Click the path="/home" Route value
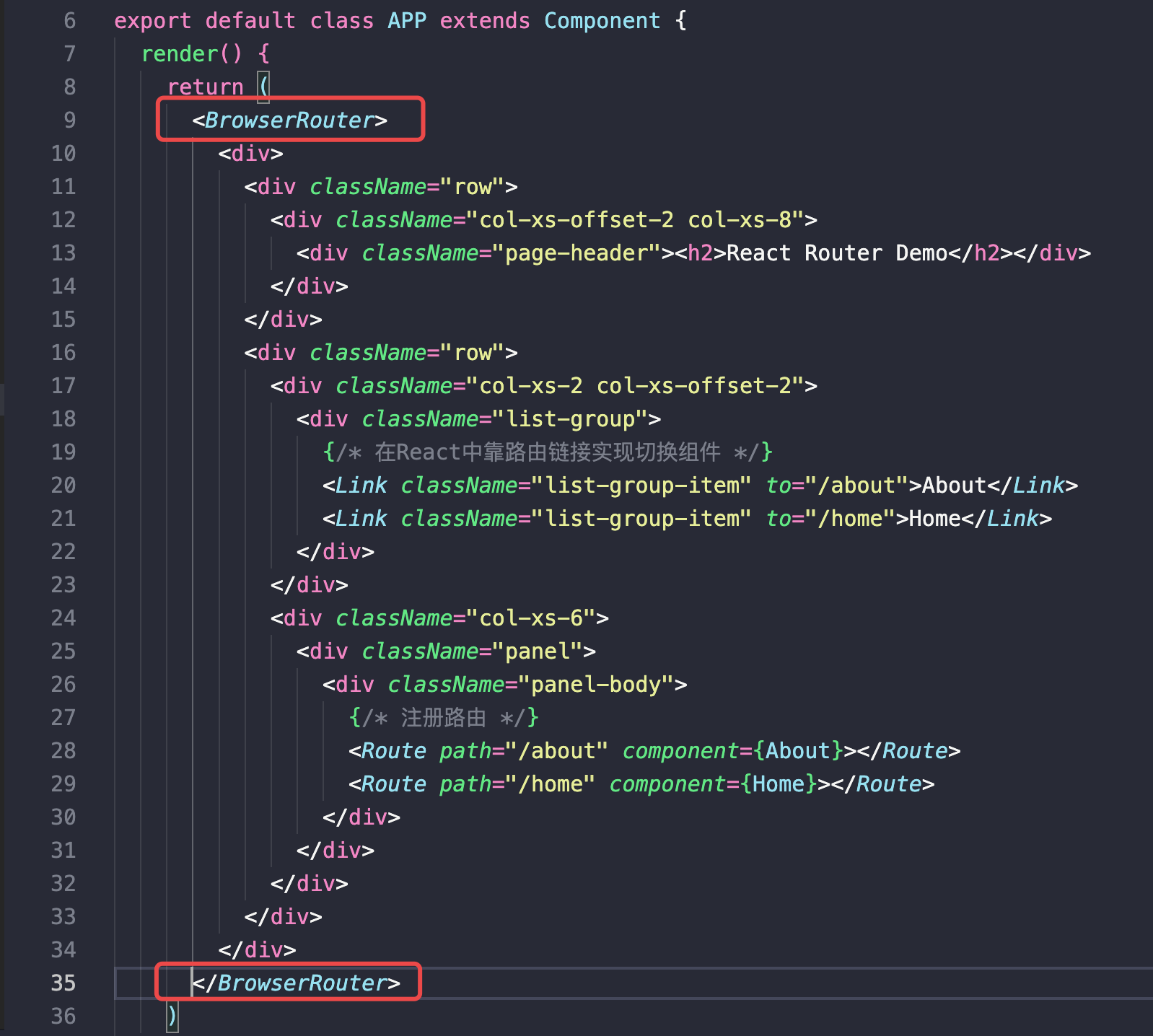Screen dimensions: 1153x1036 tap(551, 784)
